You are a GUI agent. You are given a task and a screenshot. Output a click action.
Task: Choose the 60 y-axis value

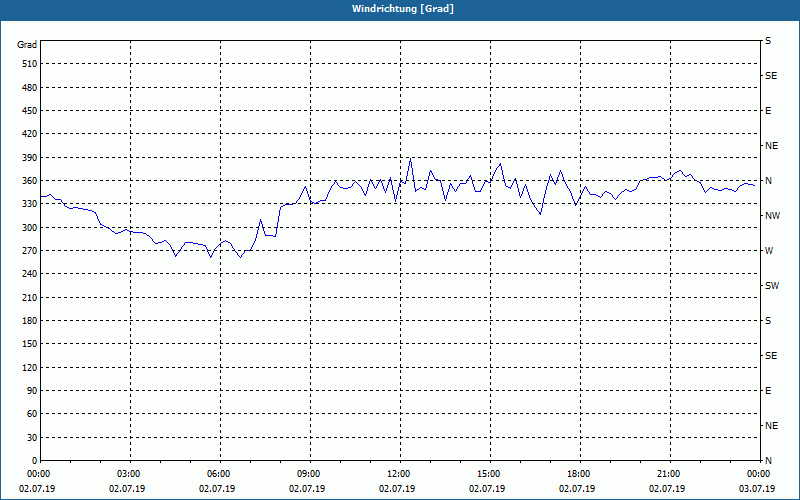[32, 414]
